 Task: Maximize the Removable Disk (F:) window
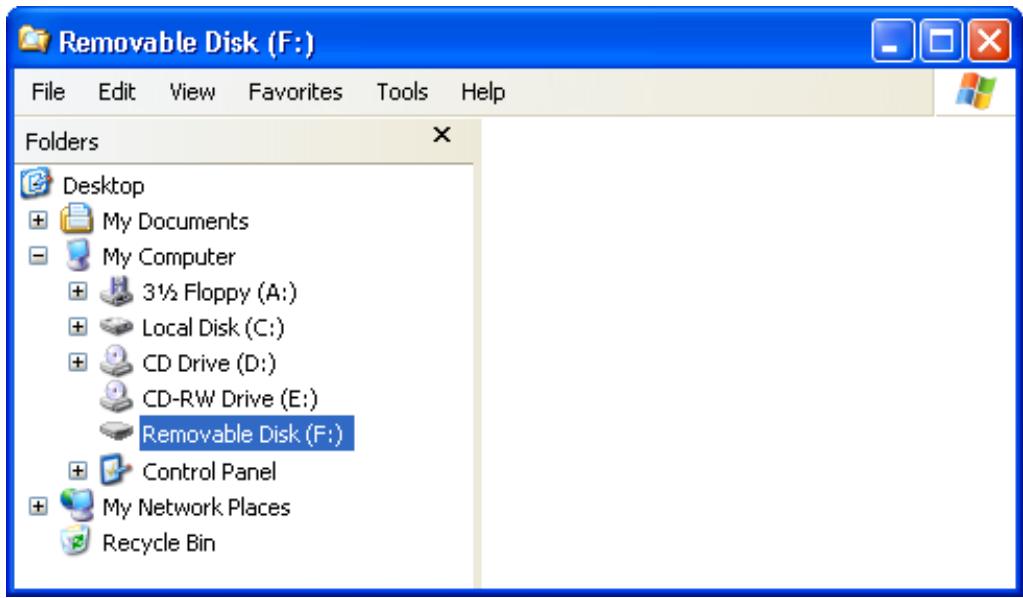pos(940,41)
